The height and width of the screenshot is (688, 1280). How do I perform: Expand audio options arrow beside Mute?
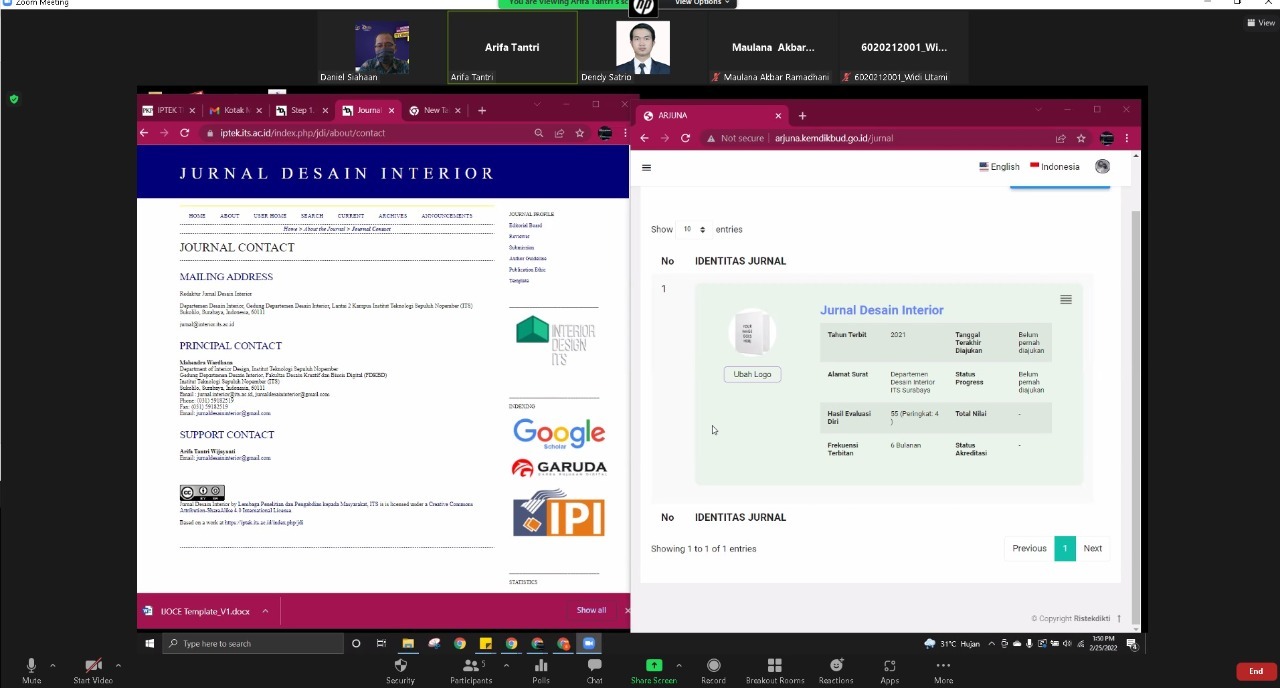[52, 665]
